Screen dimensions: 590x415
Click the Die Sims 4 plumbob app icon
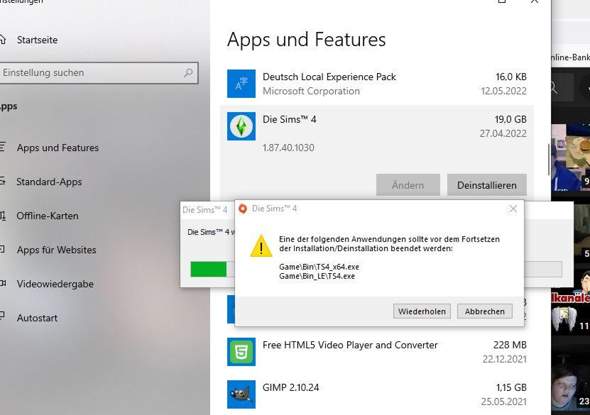(x=241, y=126)
